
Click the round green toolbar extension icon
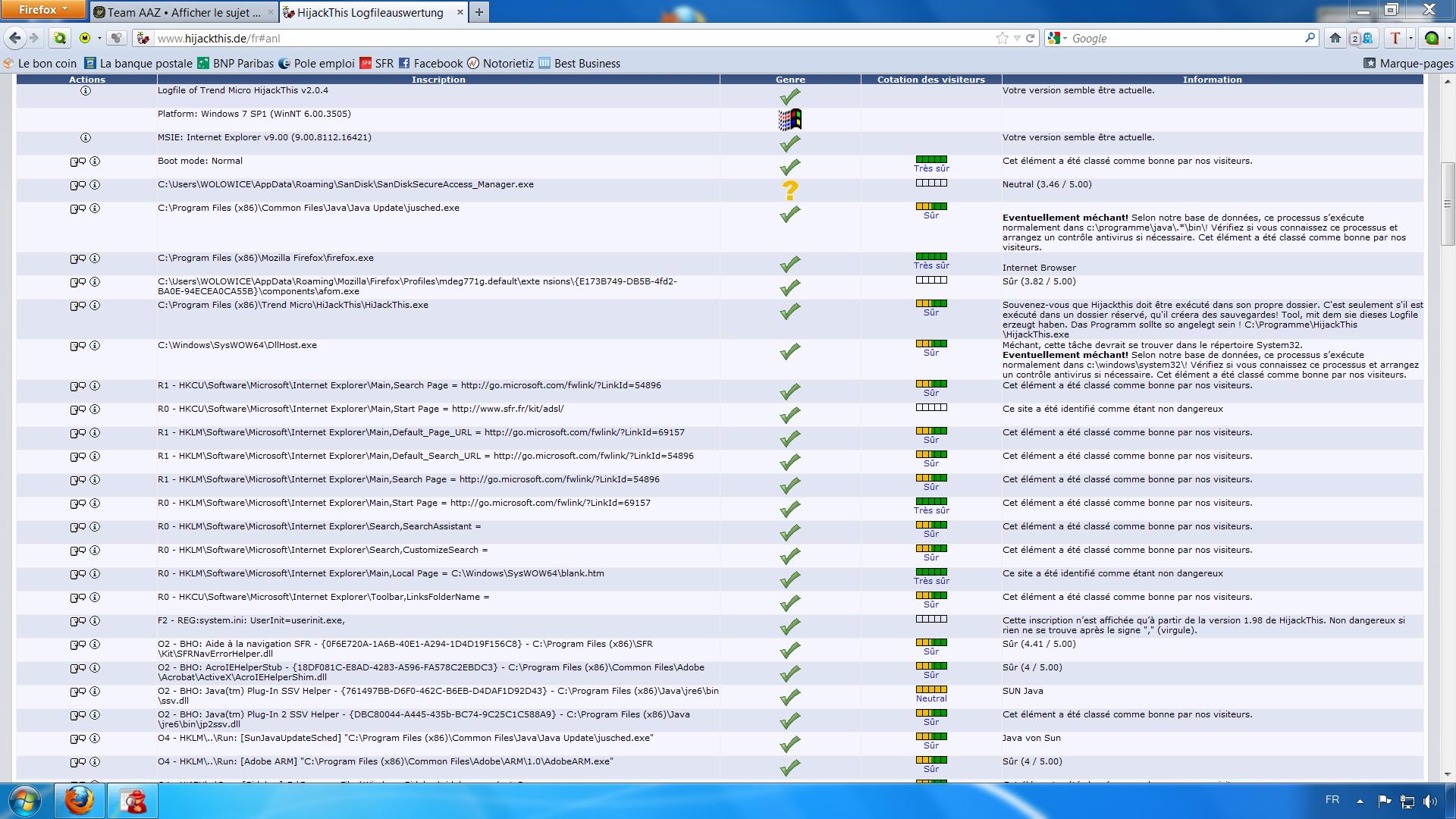click(1432, 38)
